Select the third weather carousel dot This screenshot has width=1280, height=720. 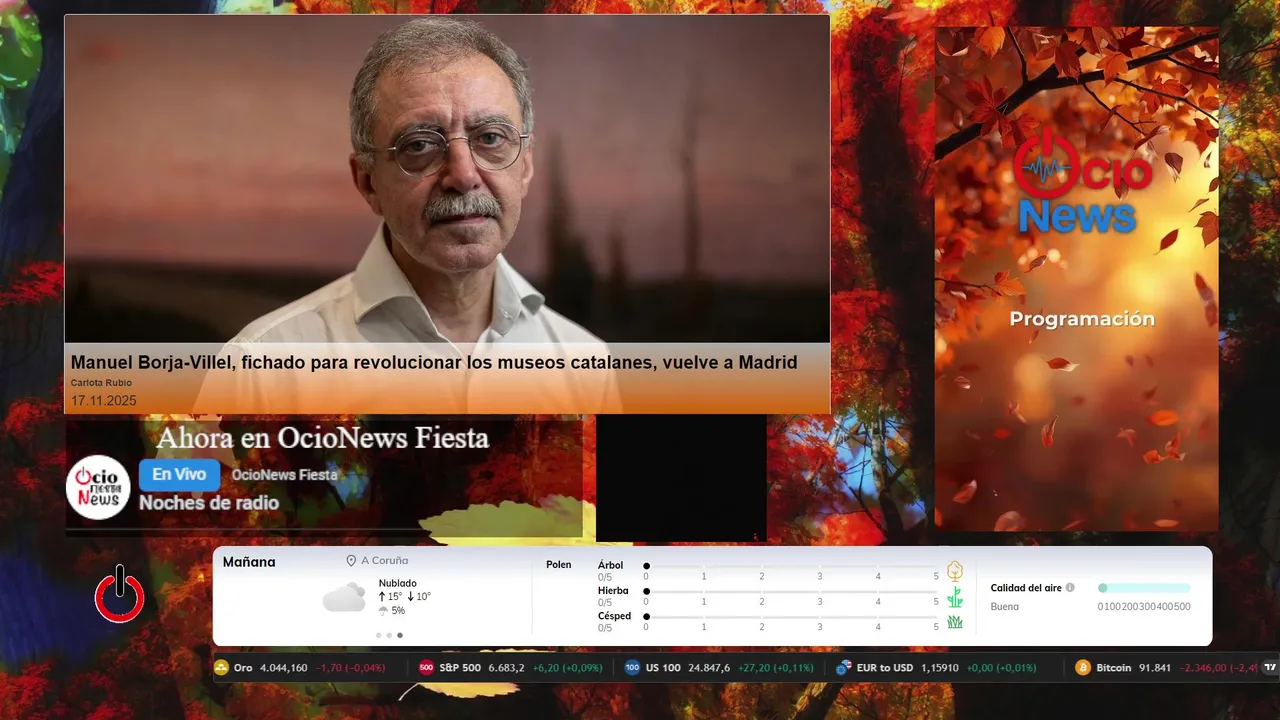400,635
